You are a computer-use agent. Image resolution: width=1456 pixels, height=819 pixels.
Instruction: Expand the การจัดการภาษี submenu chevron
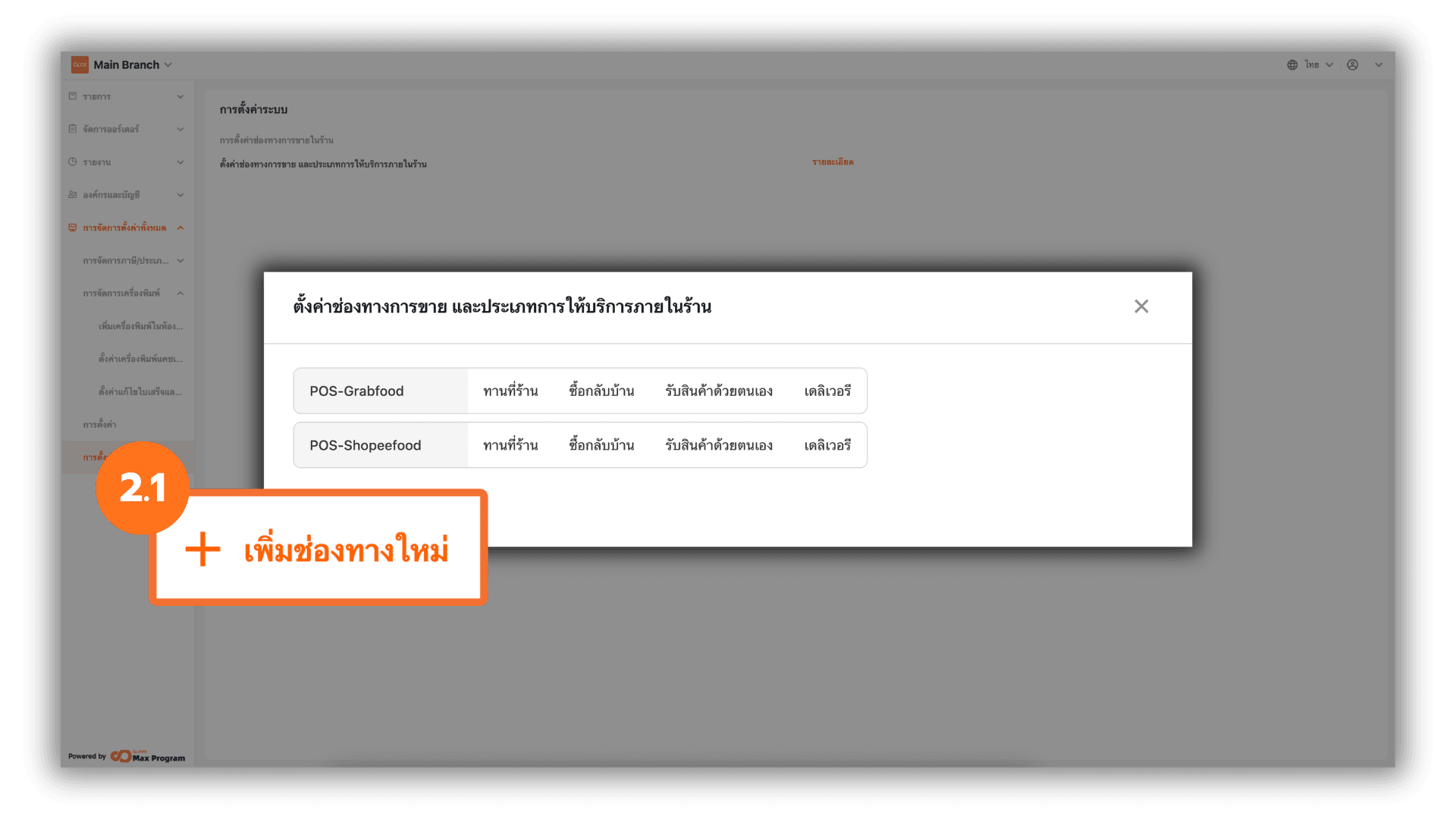180,261
